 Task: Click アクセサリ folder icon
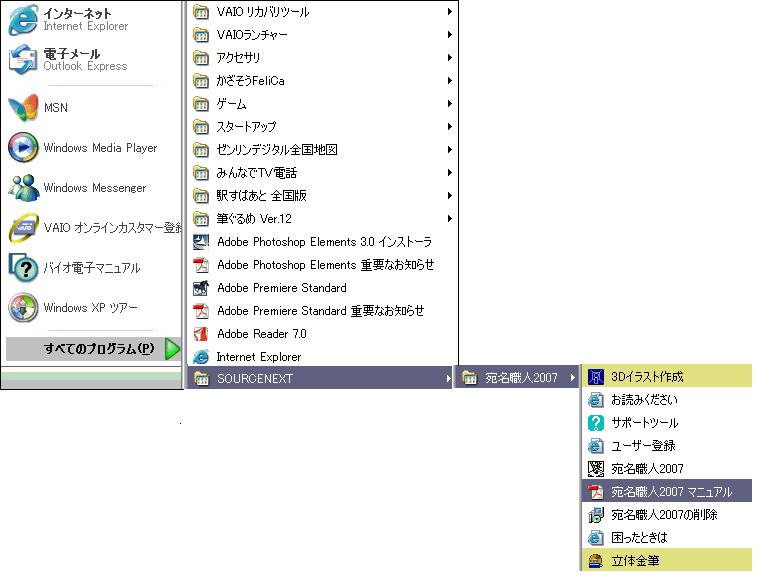point(201,57)
